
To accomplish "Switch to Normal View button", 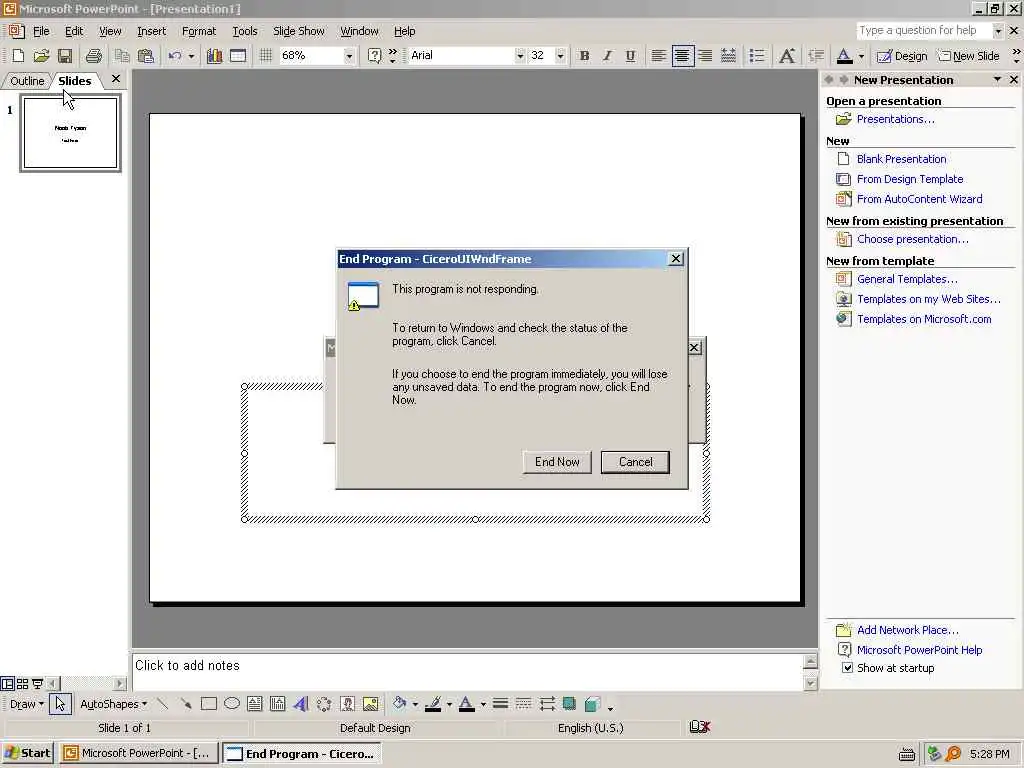I will [7, 684].
